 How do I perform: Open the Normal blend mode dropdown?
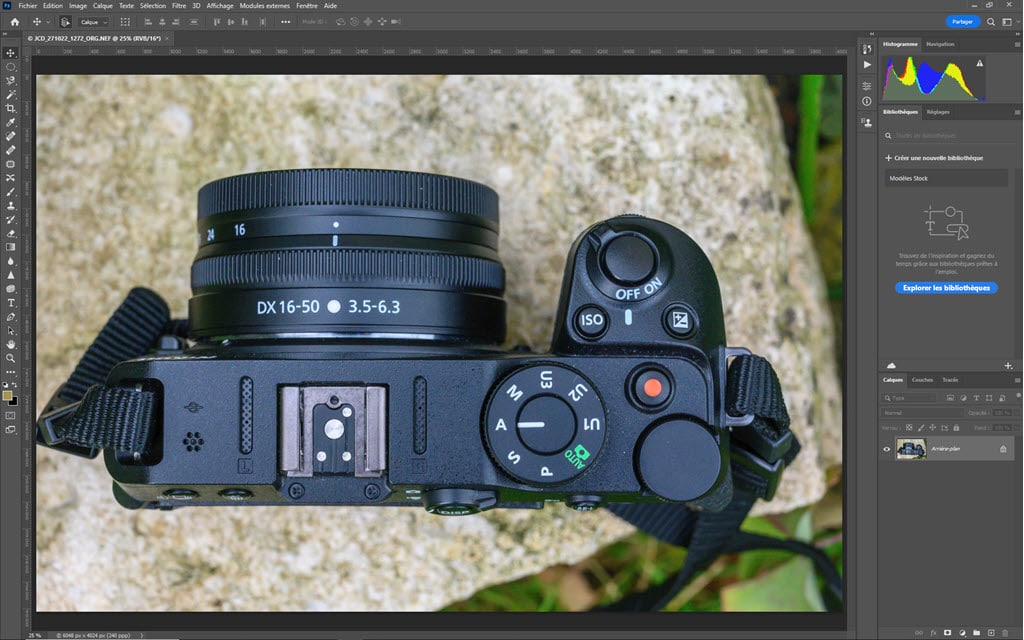pos(921,413)
